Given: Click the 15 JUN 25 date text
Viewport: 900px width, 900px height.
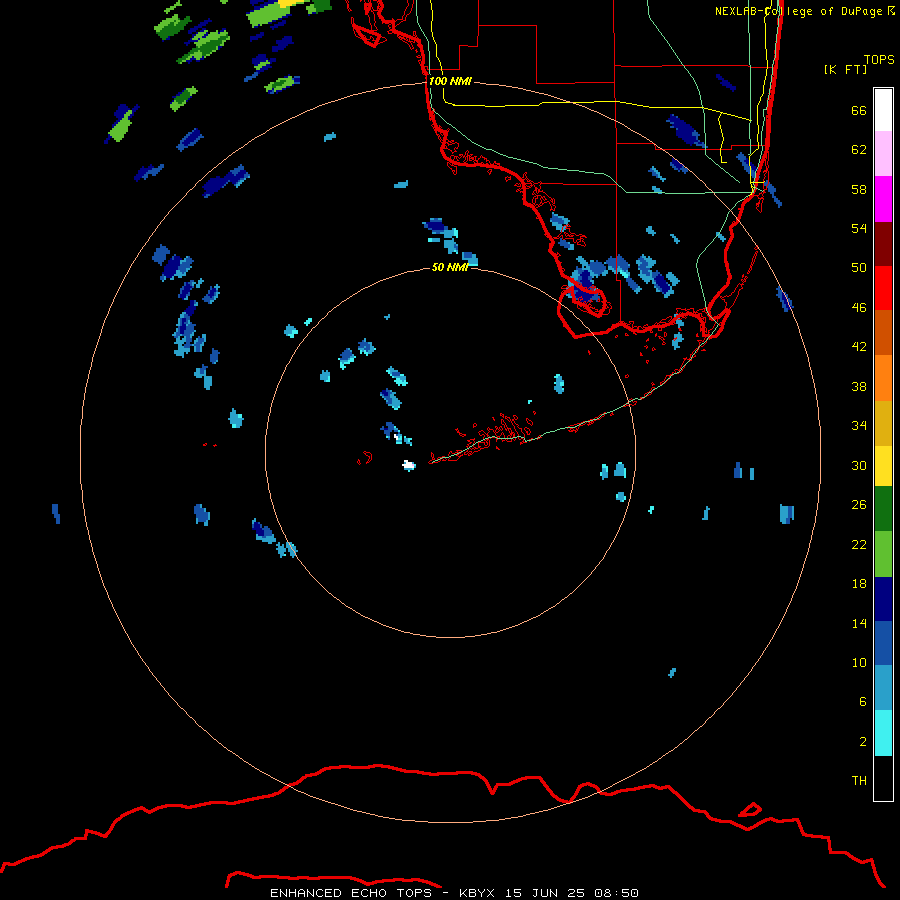Looking at the screenshot, I should [x=545, y=893].
